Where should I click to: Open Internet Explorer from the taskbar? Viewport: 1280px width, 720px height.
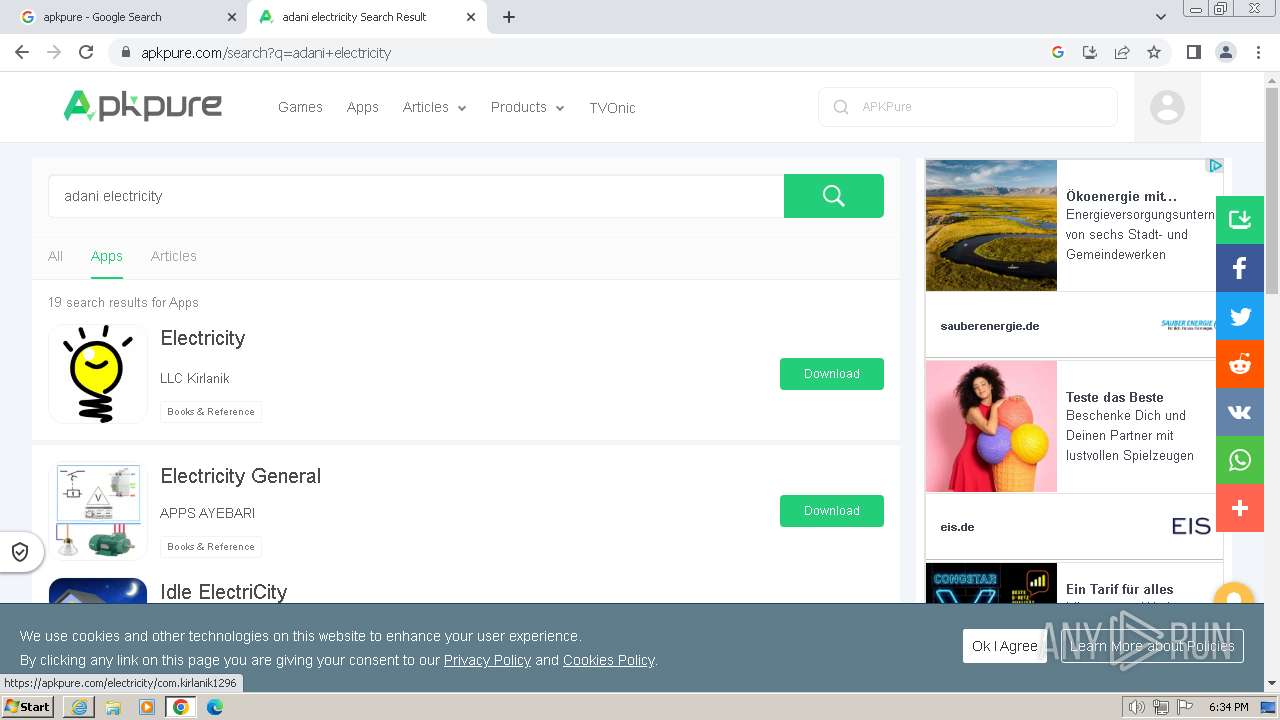click(79, 707)
